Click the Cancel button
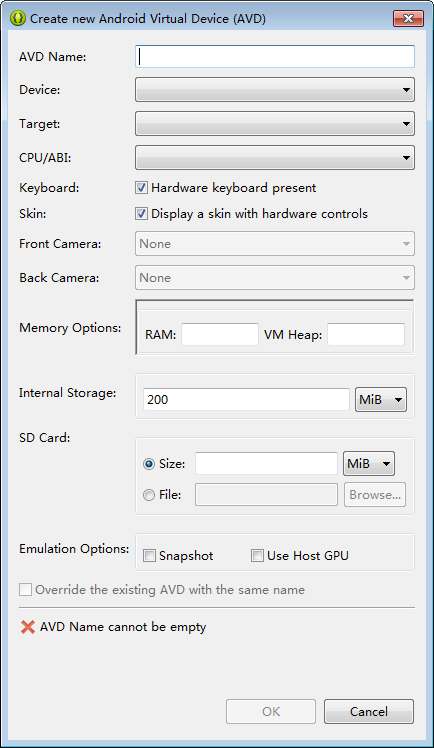434x748 pixels. tap(369, 712)
